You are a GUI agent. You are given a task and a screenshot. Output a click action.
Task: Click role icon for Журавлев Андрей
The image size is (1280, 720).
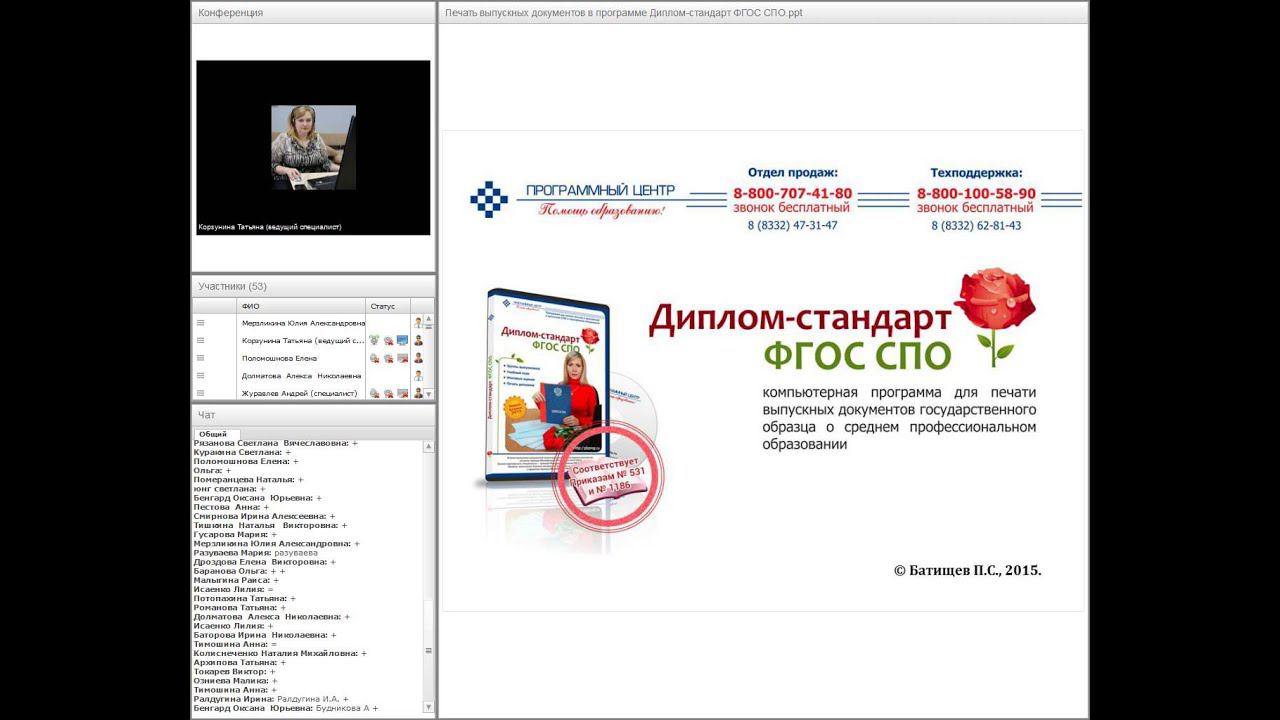(418, 393)
